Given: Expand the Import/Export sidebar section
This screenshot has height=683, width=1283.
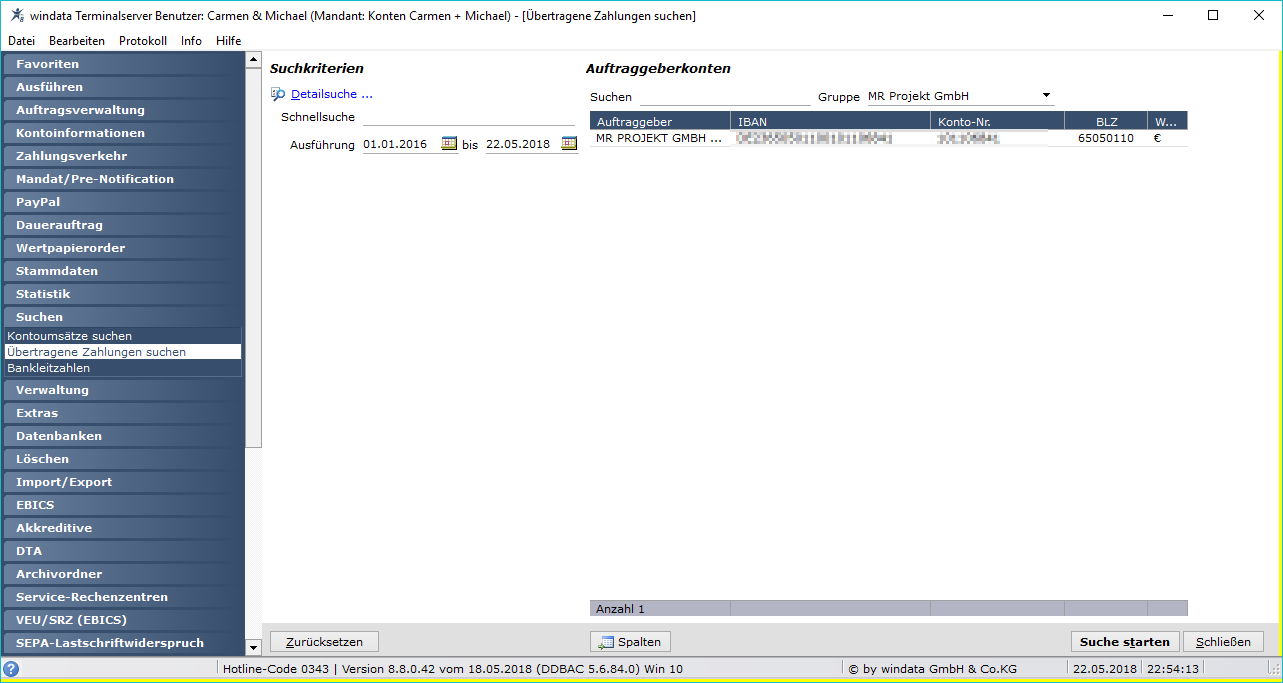Looking at the screenshot, I should click(123, 482).
